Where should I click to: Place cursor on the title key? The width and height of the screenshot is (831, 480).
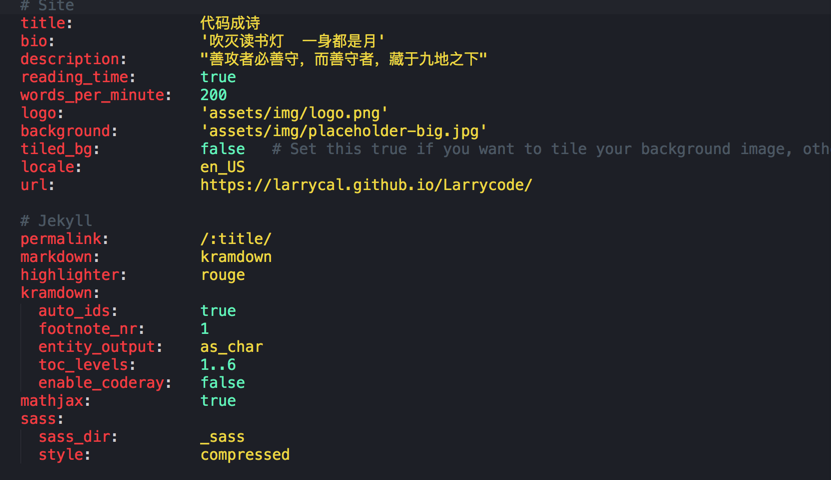click(x=42, y=23)
